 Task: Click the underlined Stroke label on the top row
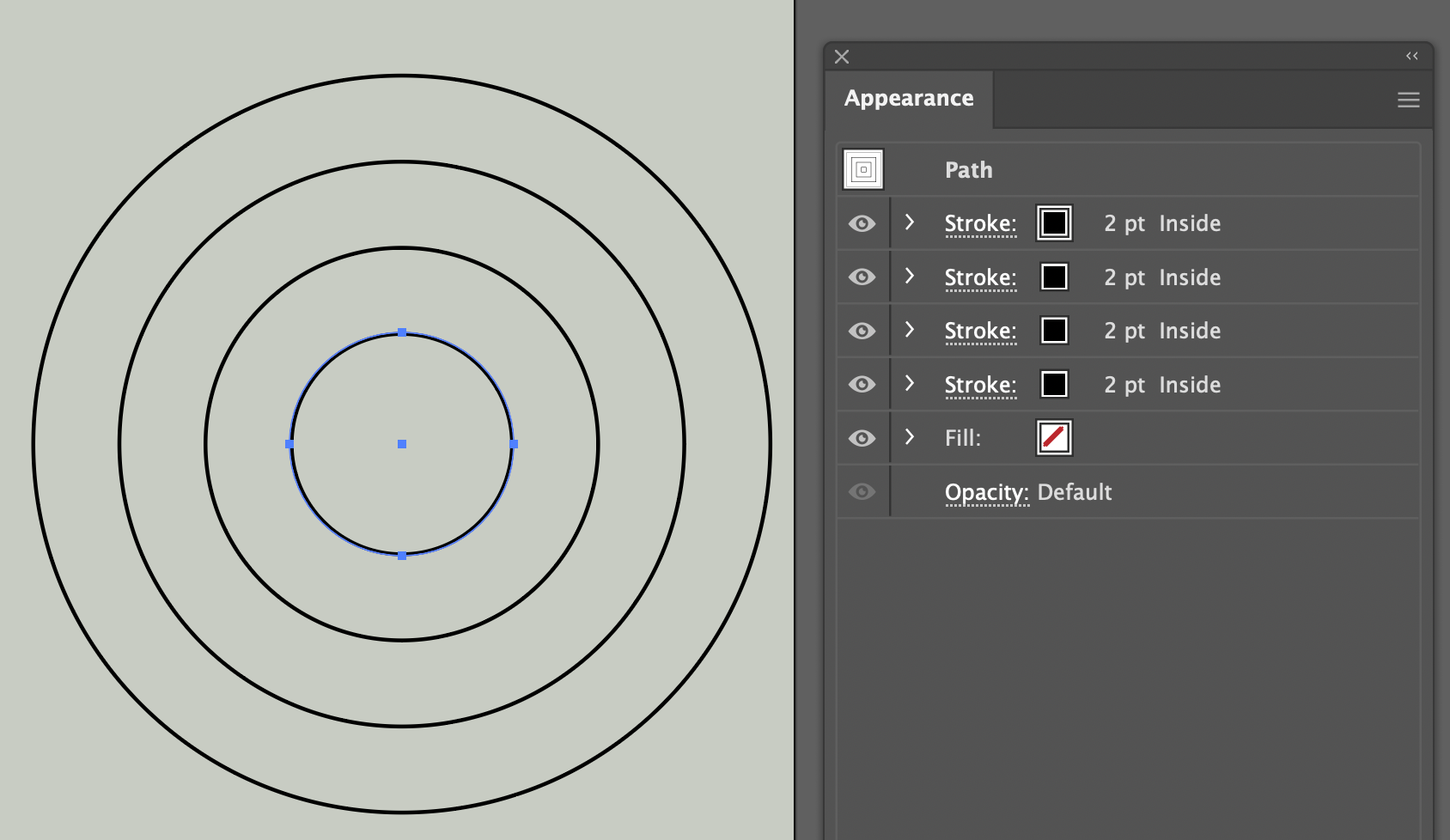pos(980,222)
